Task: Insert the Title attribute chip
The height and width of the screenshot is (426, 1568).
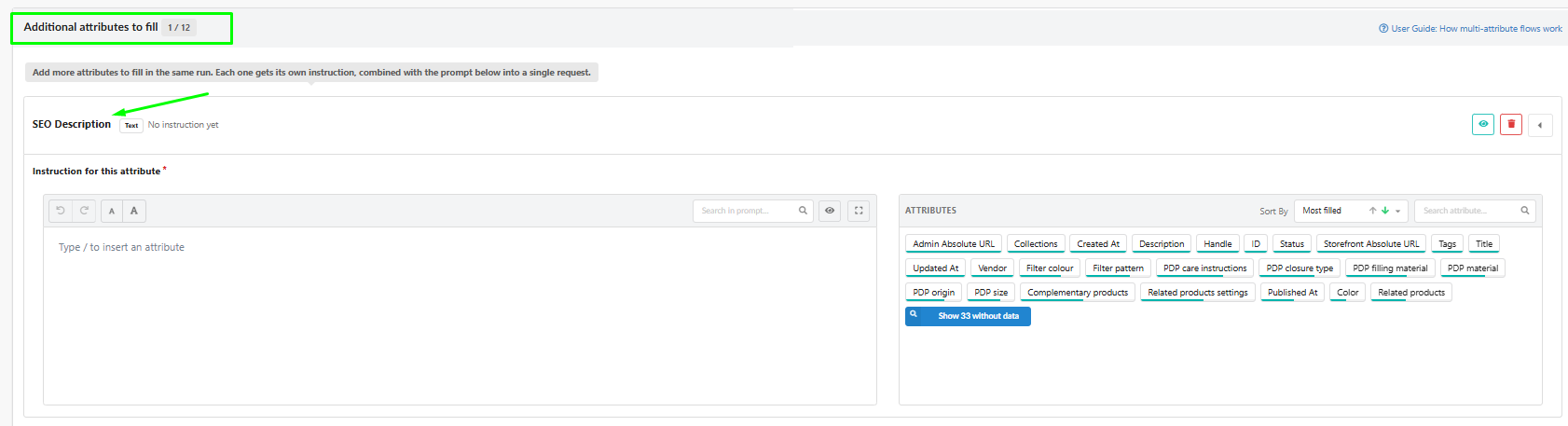Action: click(1484, 243)
